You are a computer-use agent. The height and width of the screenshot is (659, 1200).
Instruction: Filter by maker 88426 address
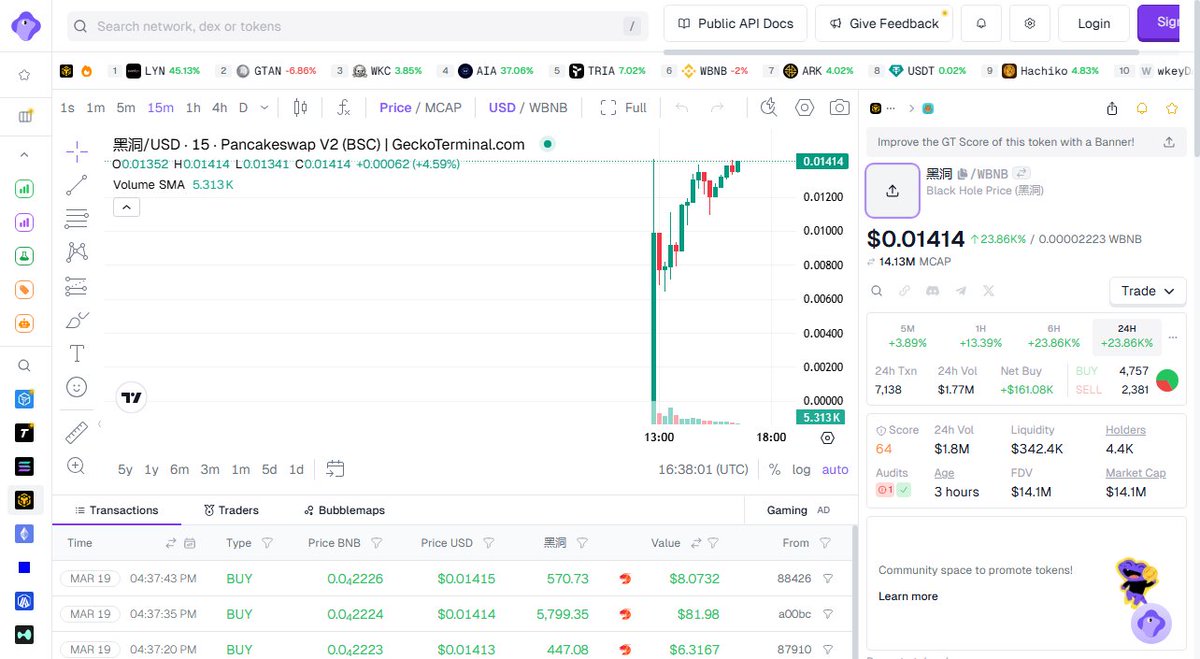click(x=827, y=578)
